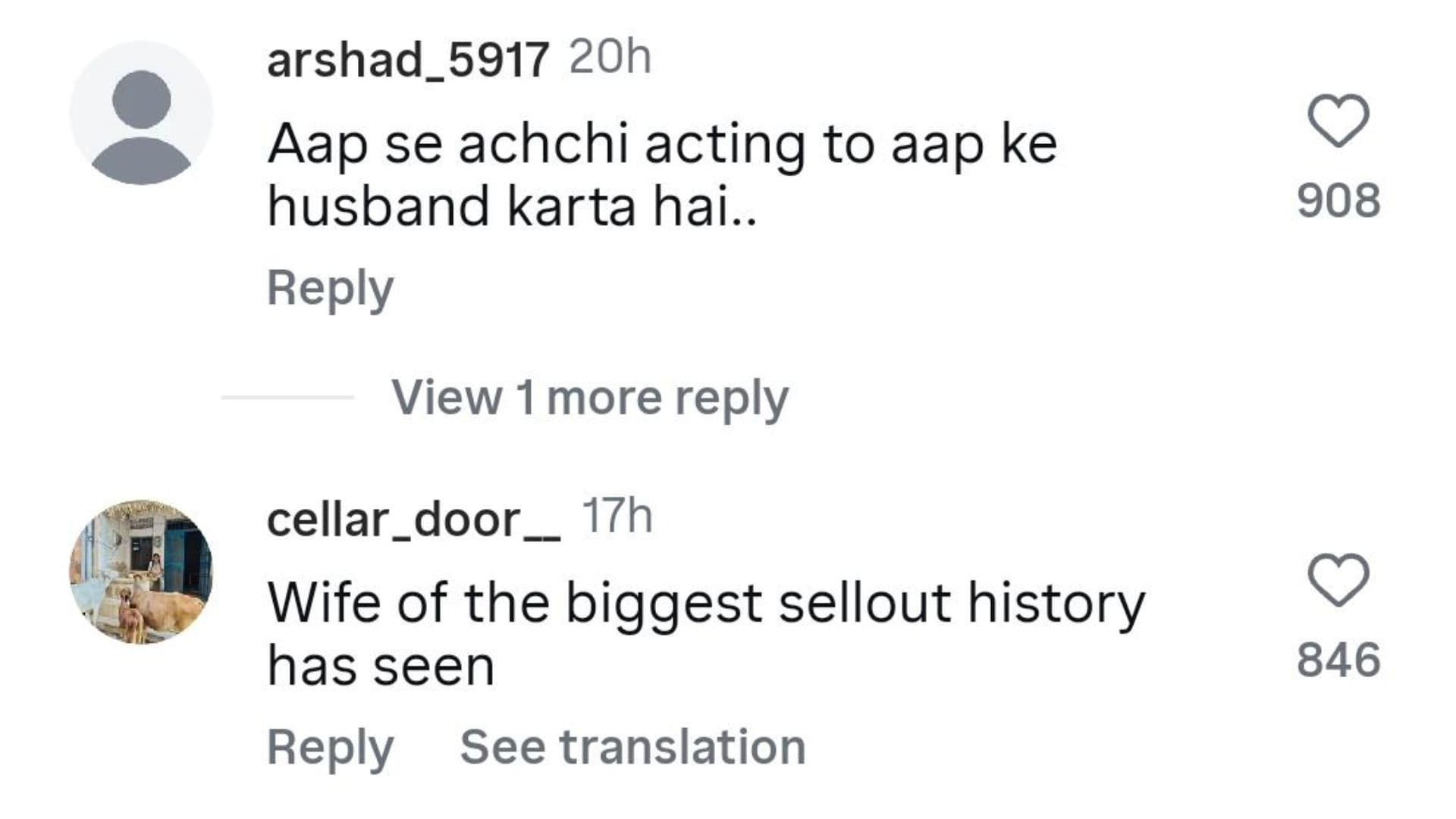The height and width of the screenshot is (819, 1456).
Task: Click the 846 likes count
Action: 1338,660
